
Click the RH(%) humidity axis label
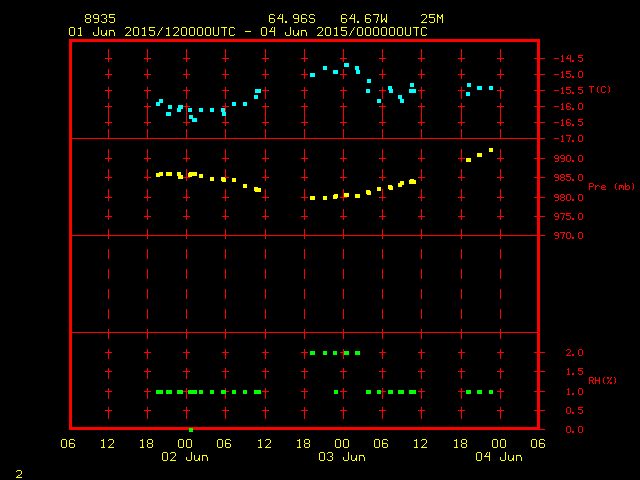click(x=602, y=381)
